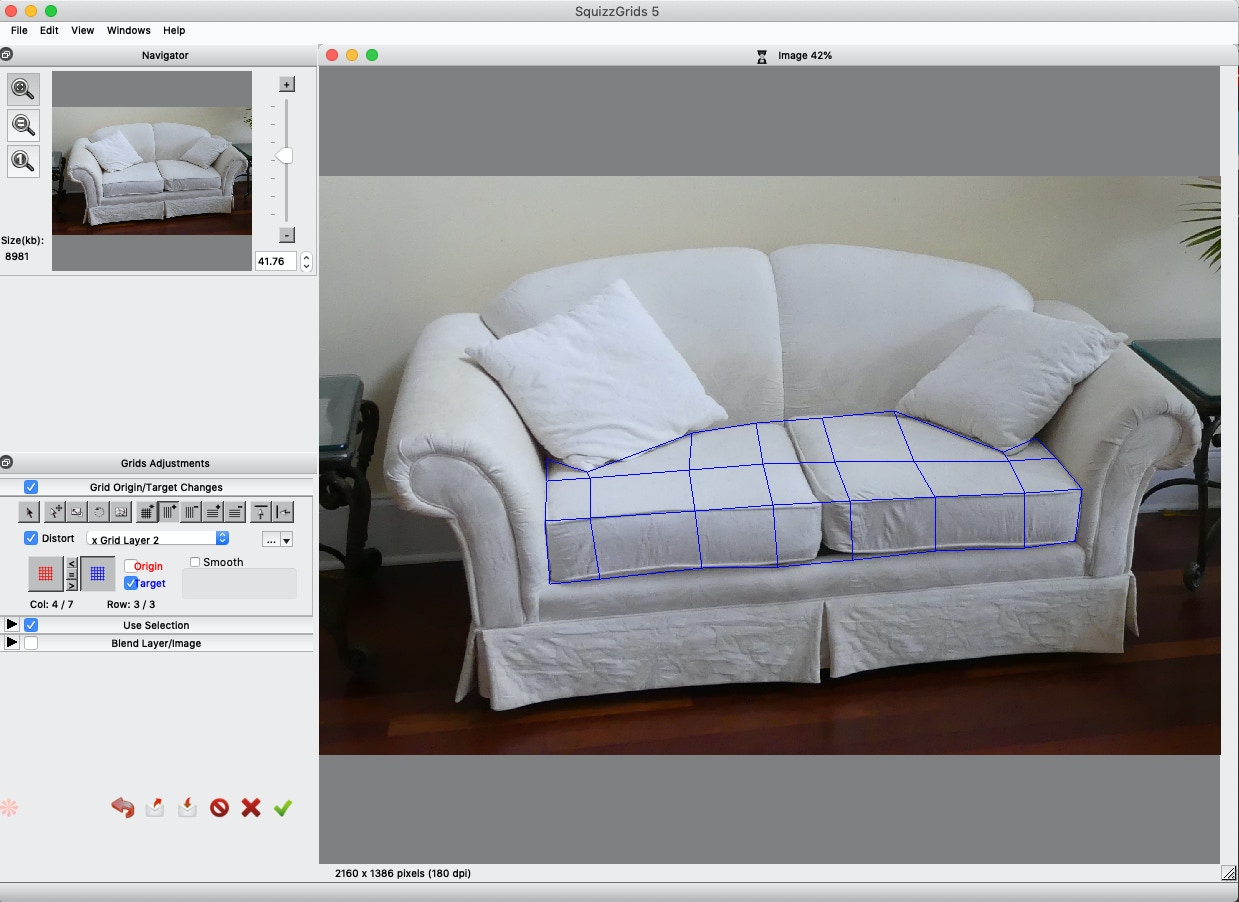Click the add grid tool icon

click(147, 512)
